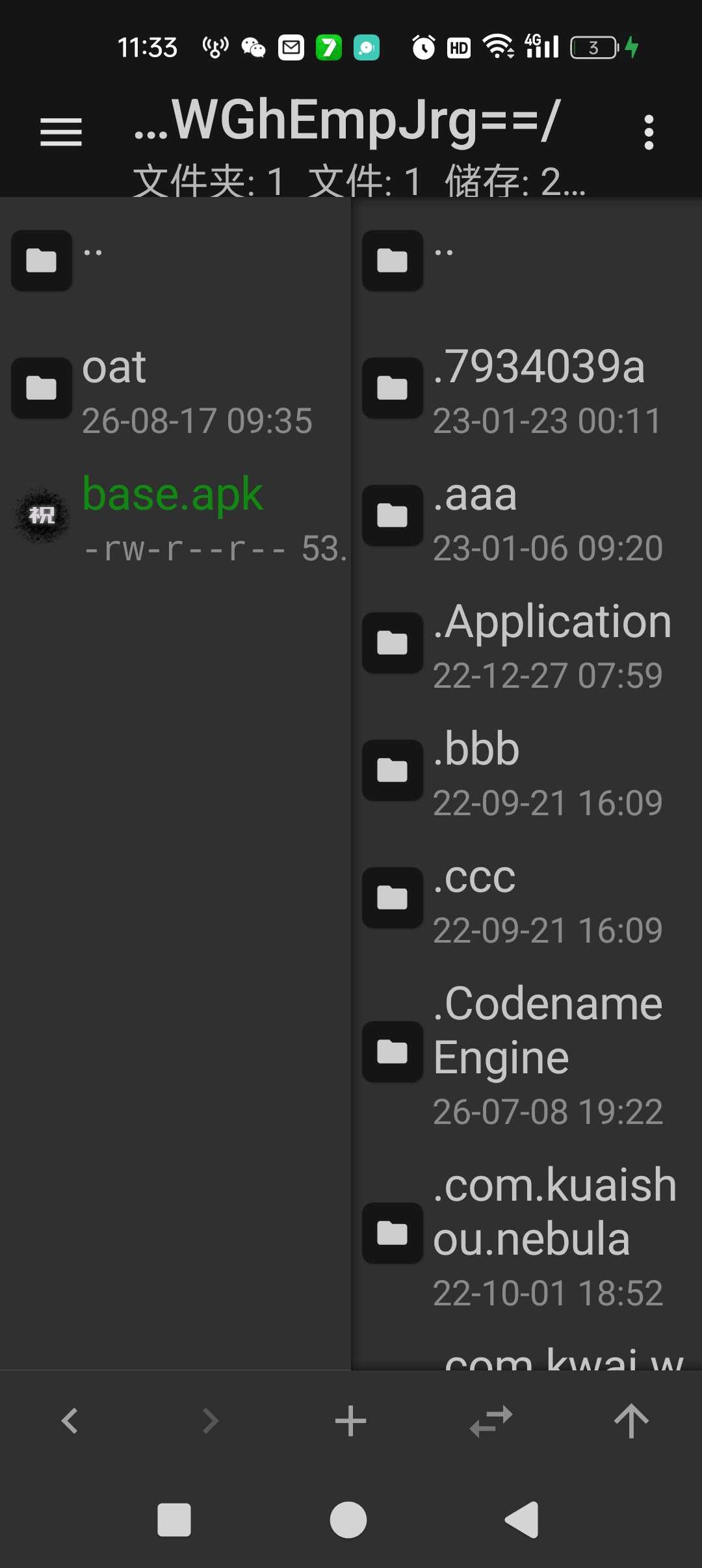
Task: Open the .bbb folder
Action: (x=527, y=771)
